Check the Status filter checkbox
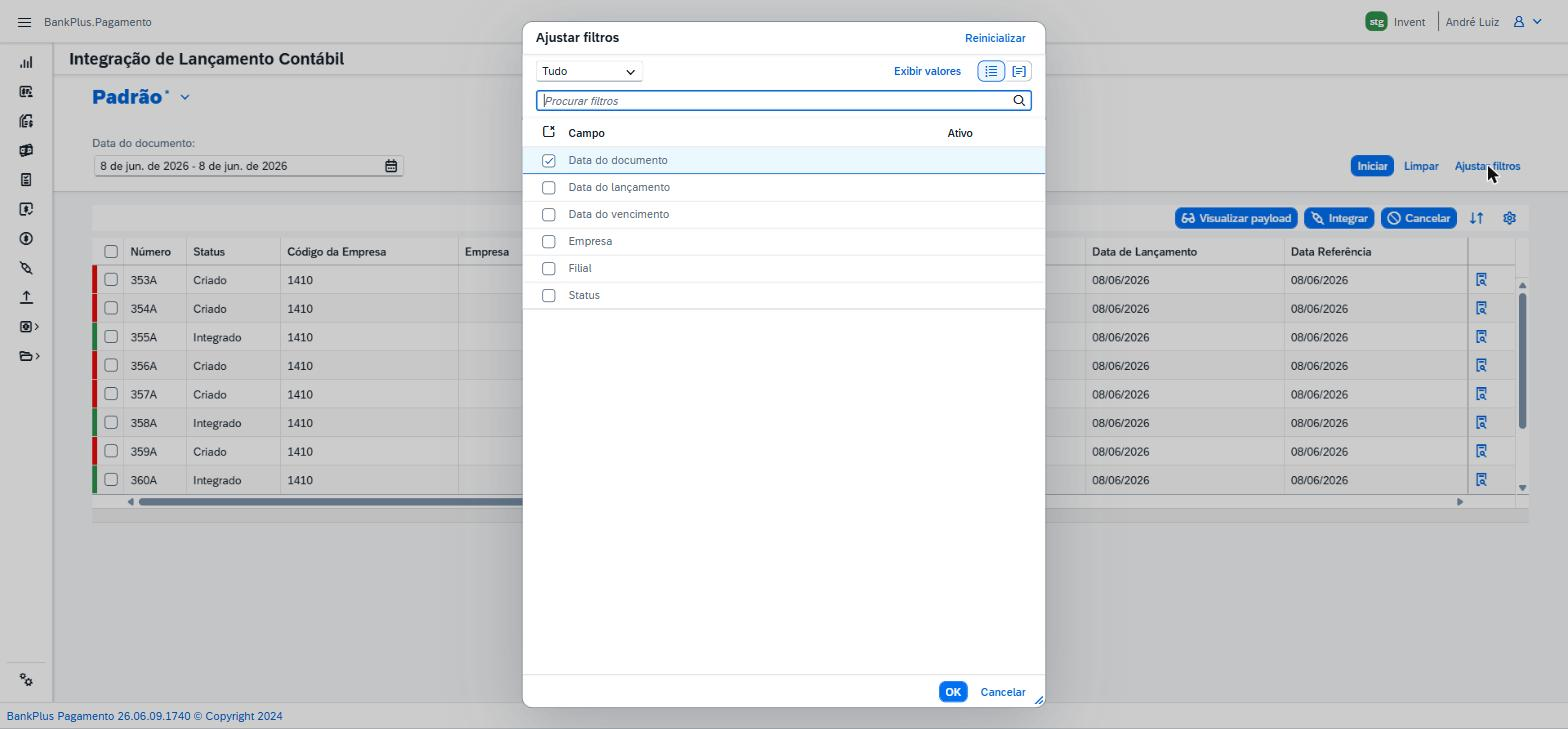This screenshot has width=1568, height=729. (x=548, y=296)
